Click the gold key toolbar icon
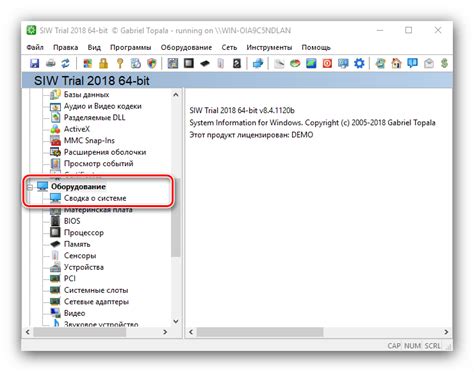 120,63
